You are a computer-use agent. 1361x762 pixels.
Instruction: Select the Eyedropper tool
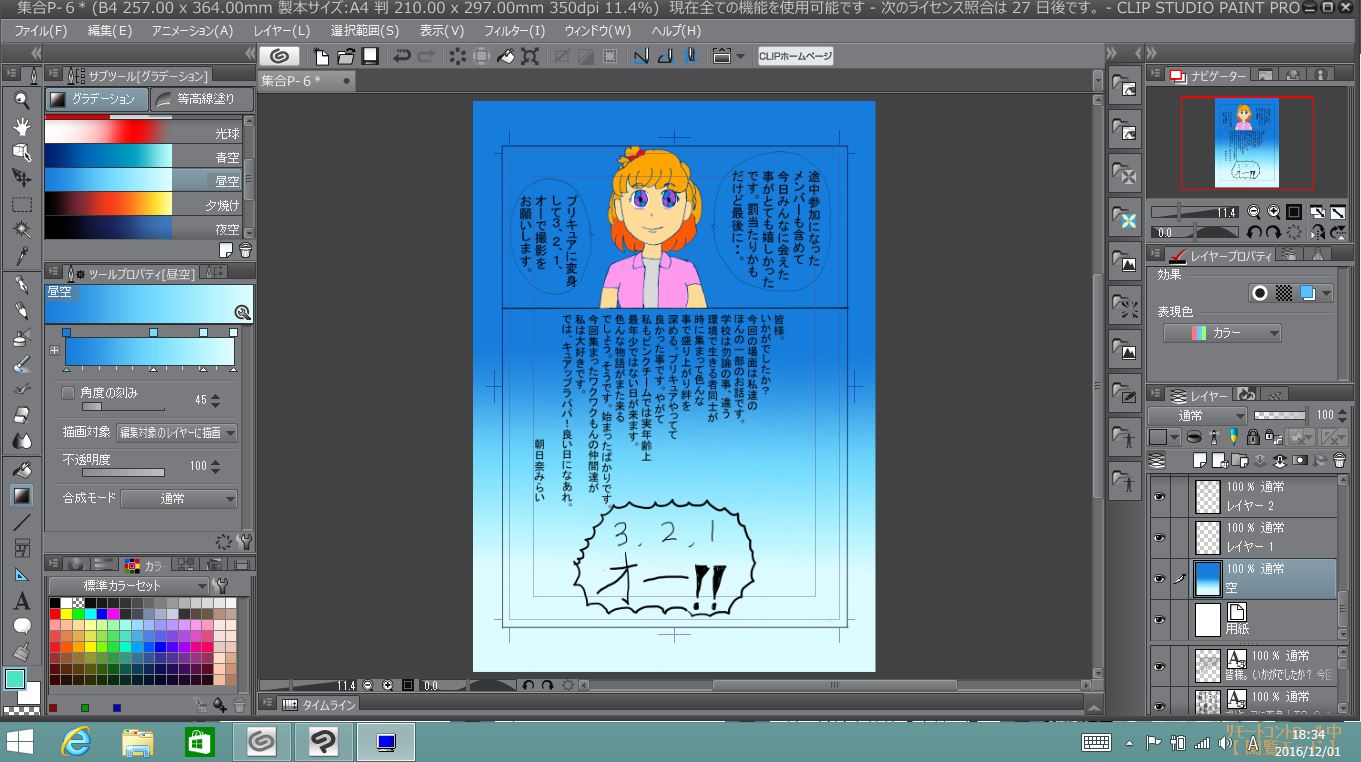21,255
